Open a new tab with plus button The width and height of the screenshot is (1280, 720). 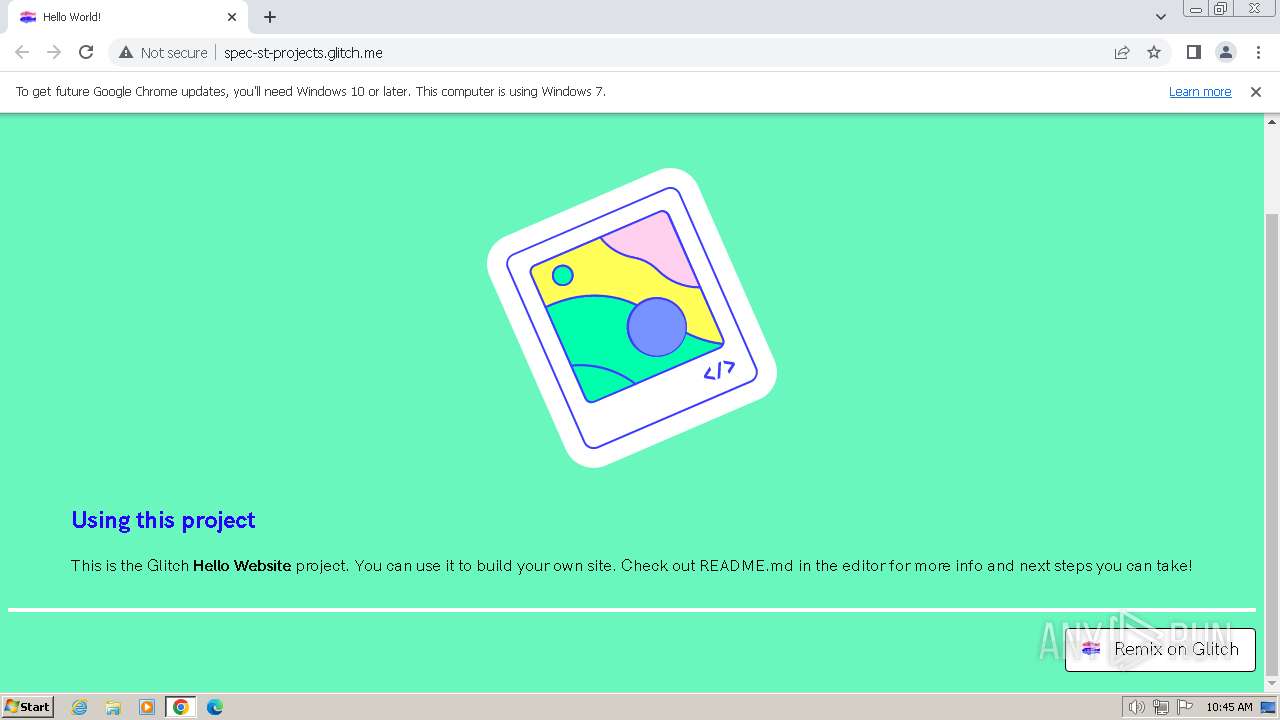click(270, 17)
